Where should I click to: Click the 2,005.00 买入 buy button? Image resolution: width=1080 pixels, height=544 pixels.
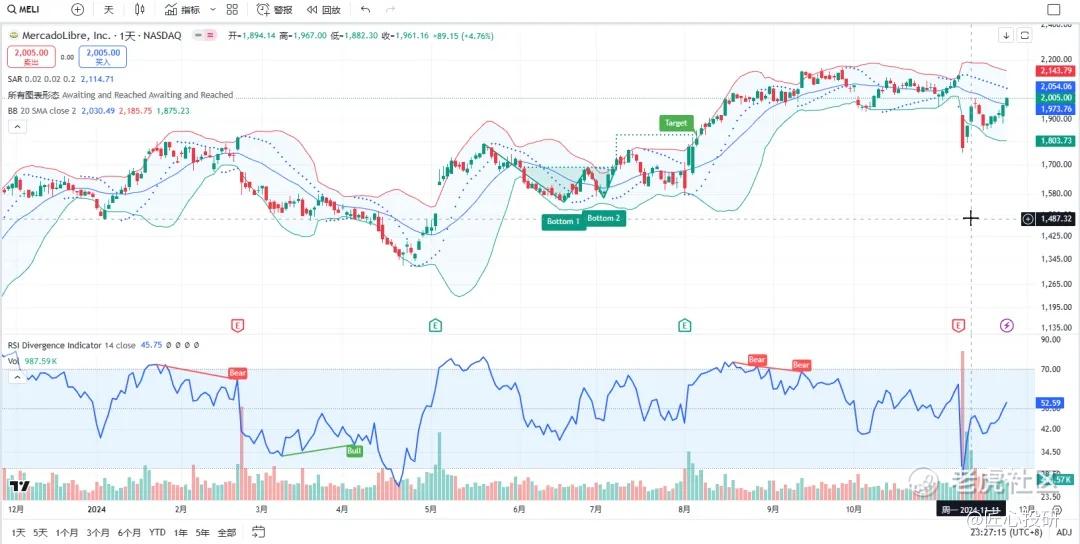pos(103,56)
